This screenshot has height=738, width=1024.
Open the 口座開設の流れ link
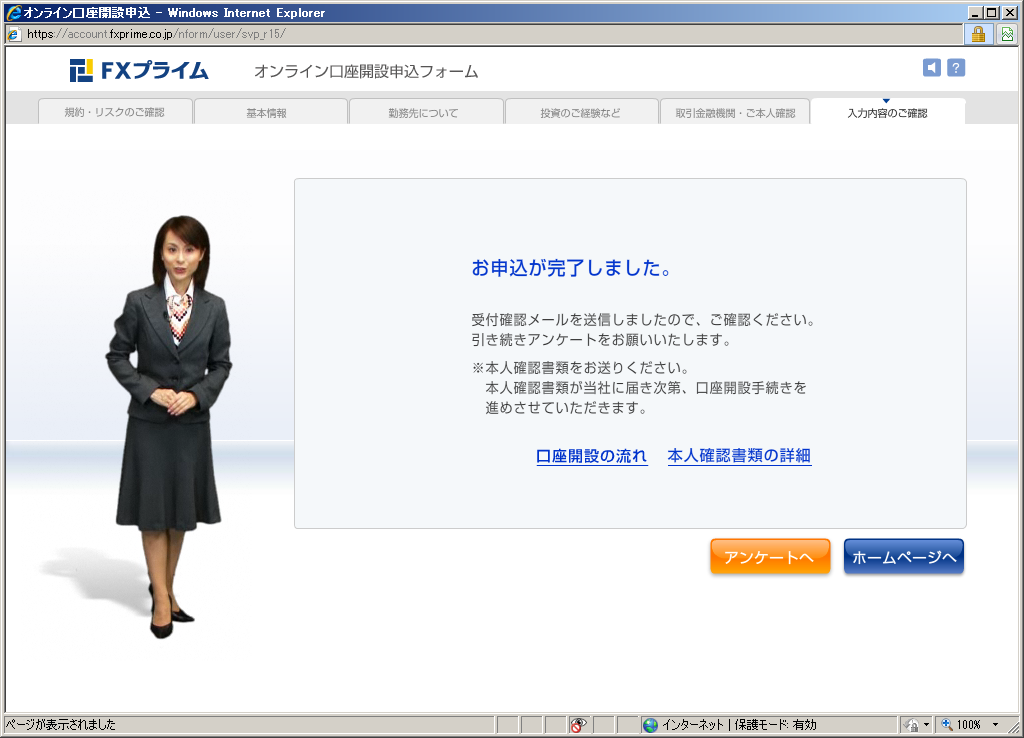592,456
